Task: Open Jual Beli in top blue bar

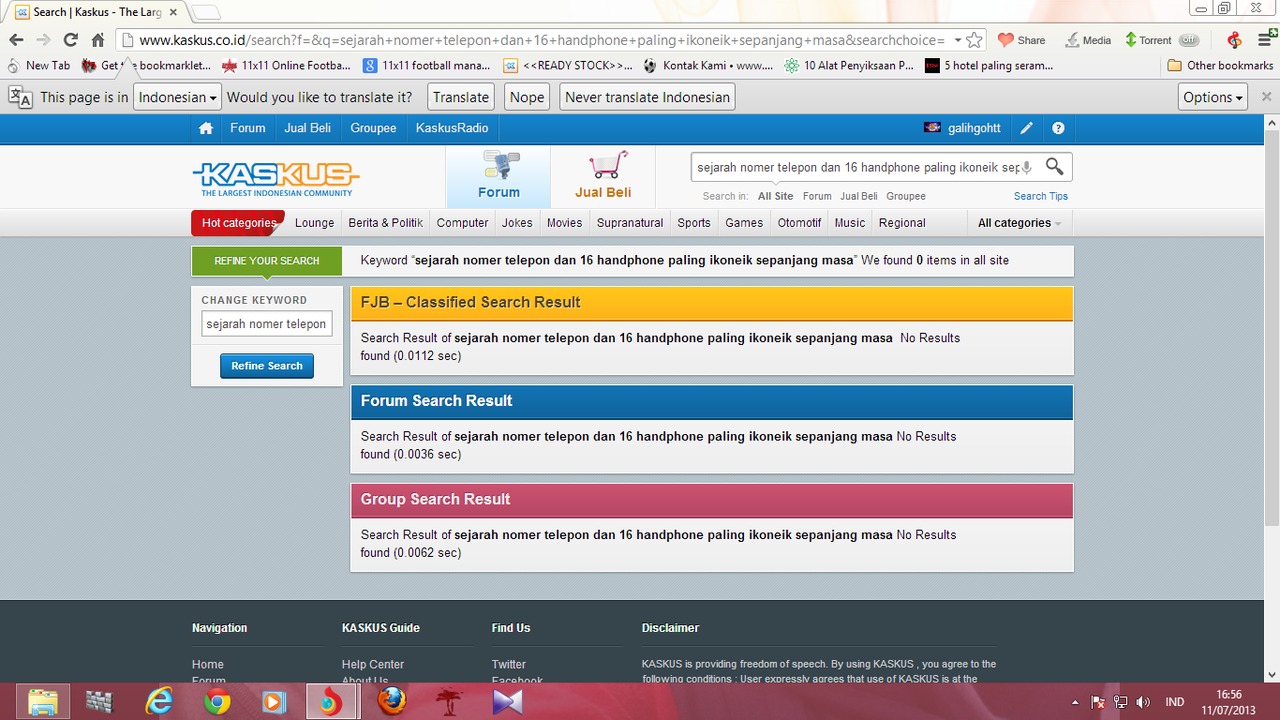Action: pyautogui.click(x=308, y=128)
